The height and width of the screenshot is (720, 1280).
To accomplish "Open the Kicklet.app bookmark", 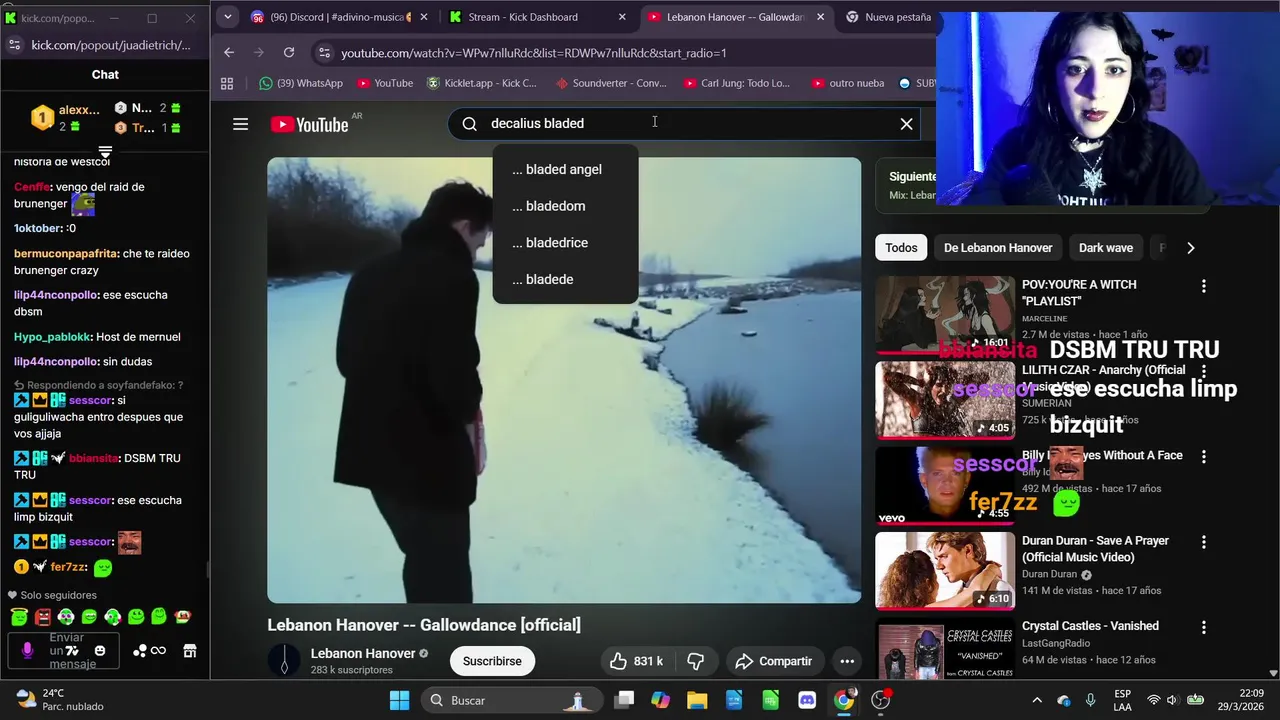I will (482, 83).
